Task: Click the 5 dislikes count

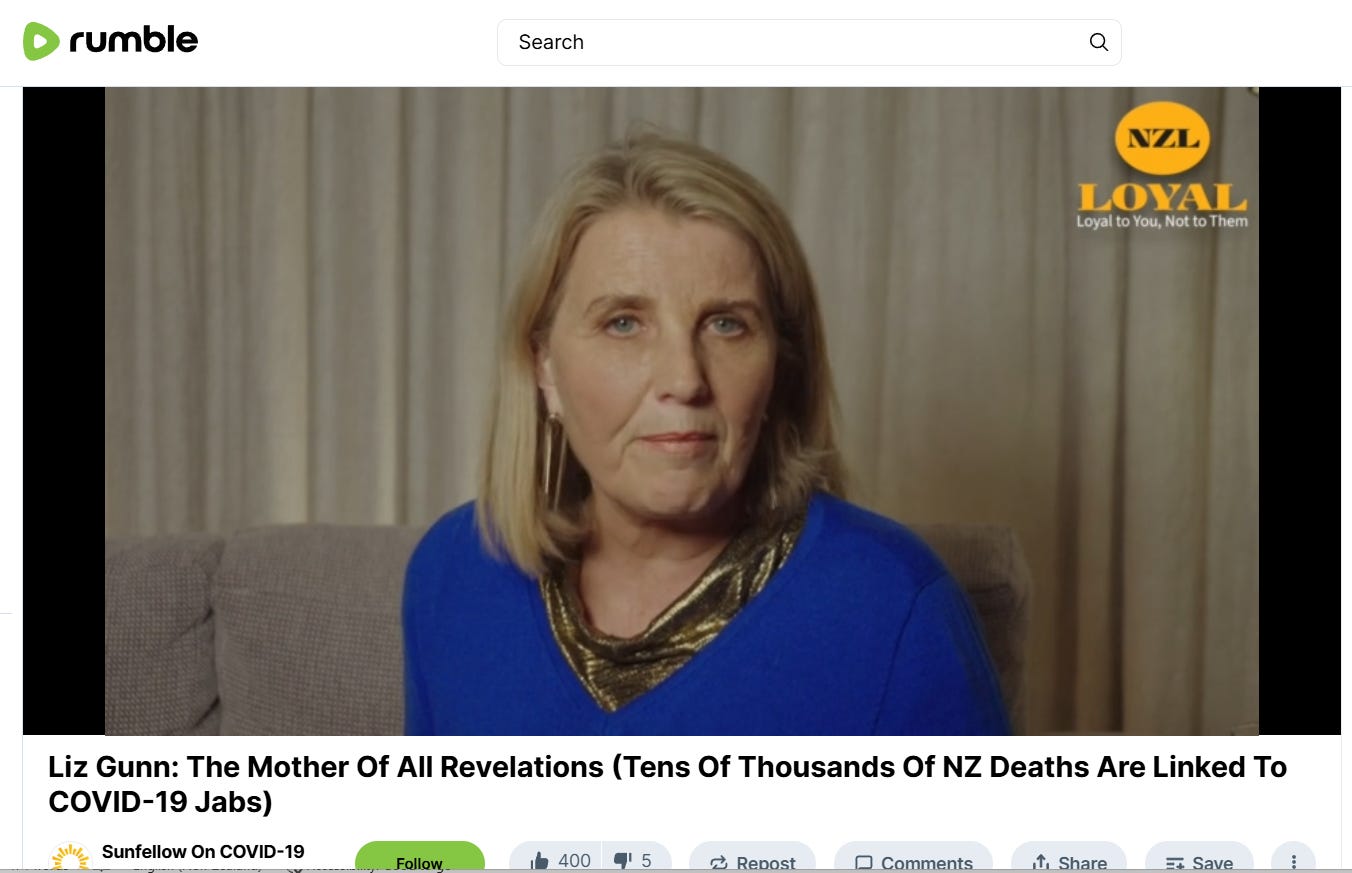Action: pos(646,861)
